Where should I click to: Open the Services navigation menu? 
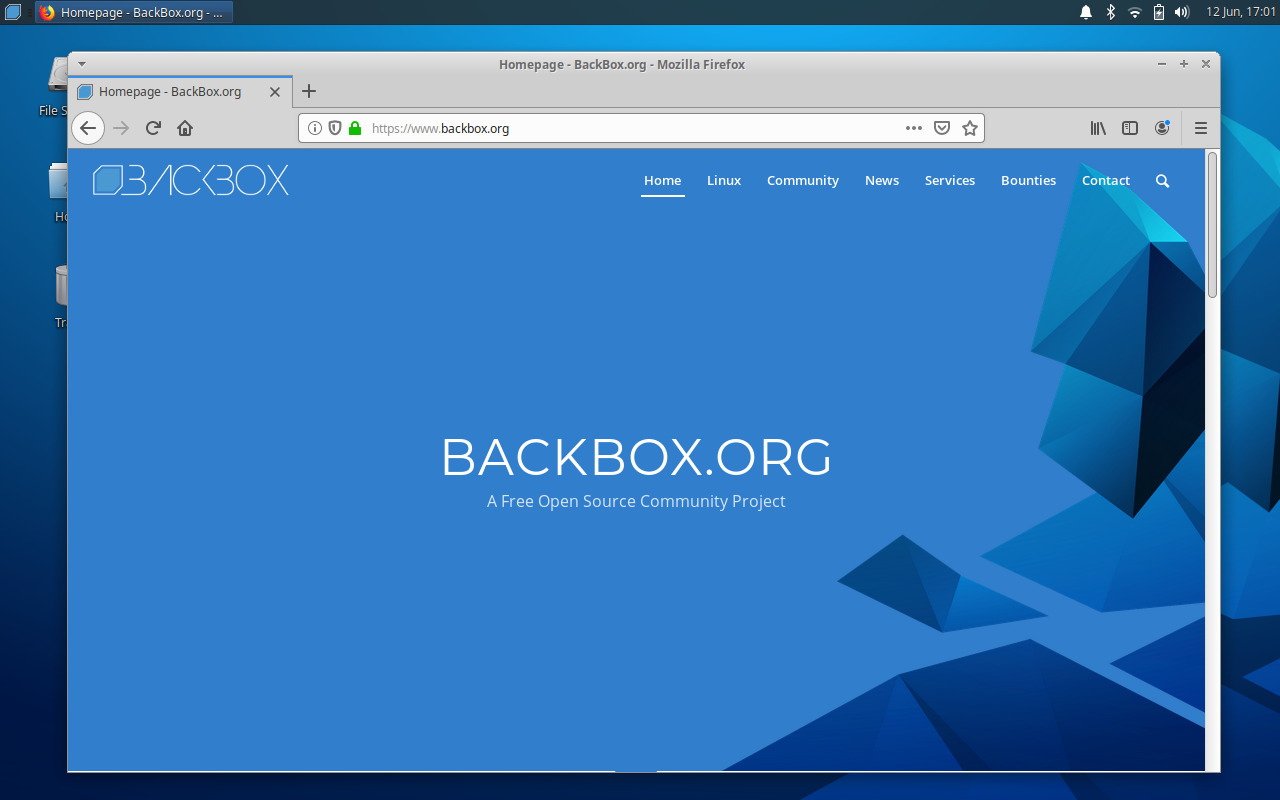point(950,181)
